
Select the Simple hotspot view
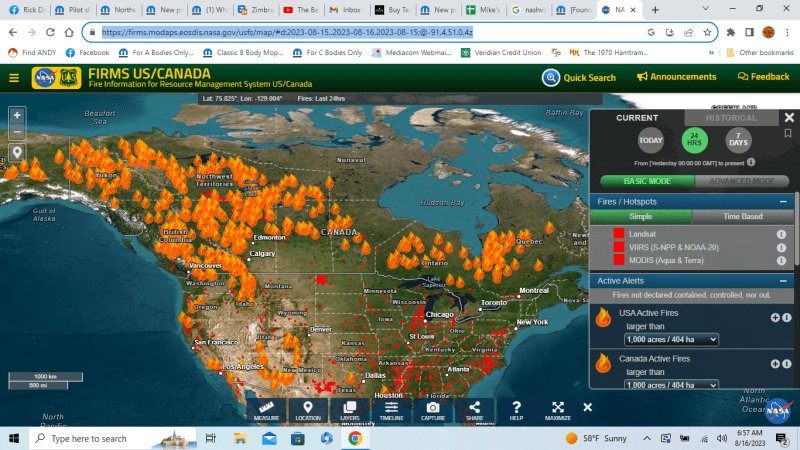click(x=641, y=216)
